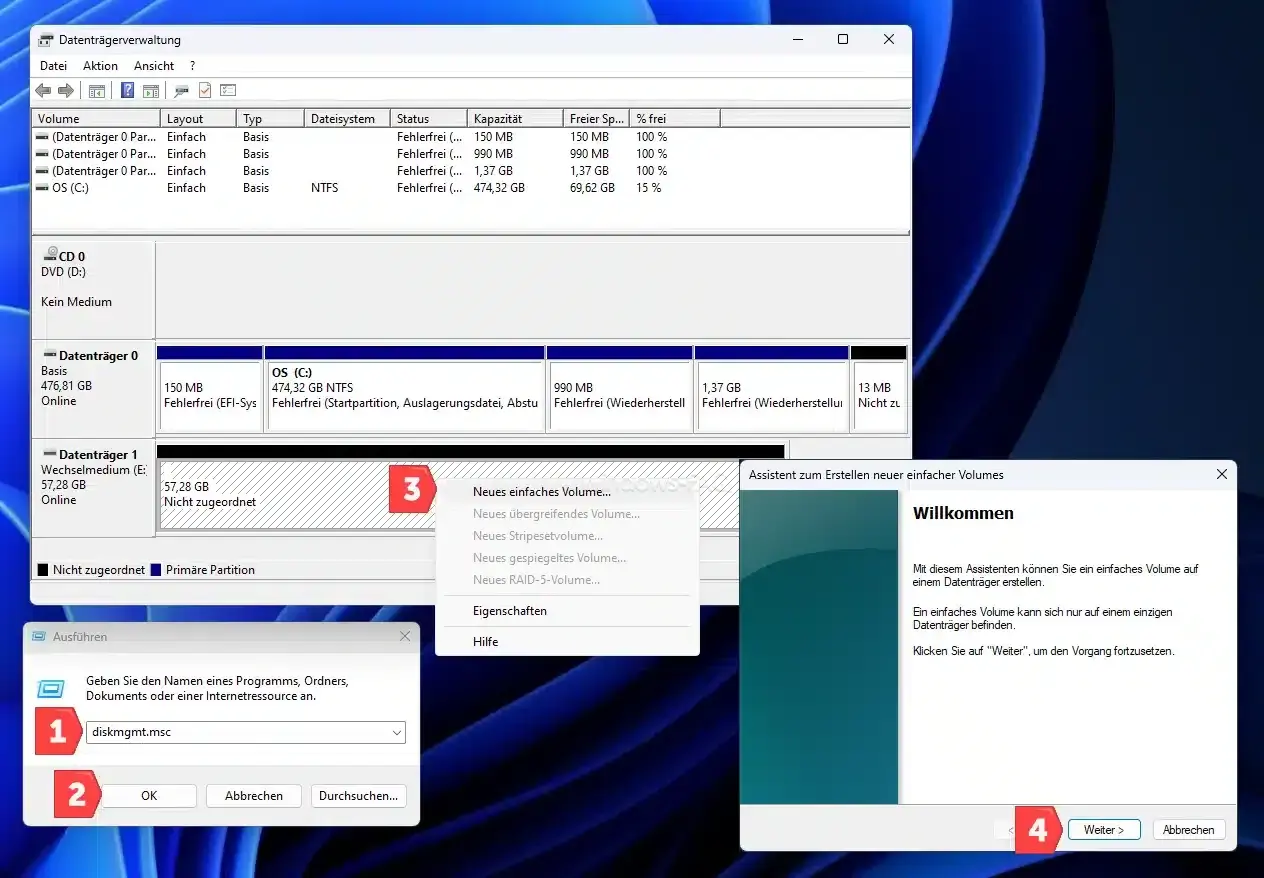Click the CD 0 disc drive icon
The height and width of the screenshot is (878, 1264).
point(49,256)
